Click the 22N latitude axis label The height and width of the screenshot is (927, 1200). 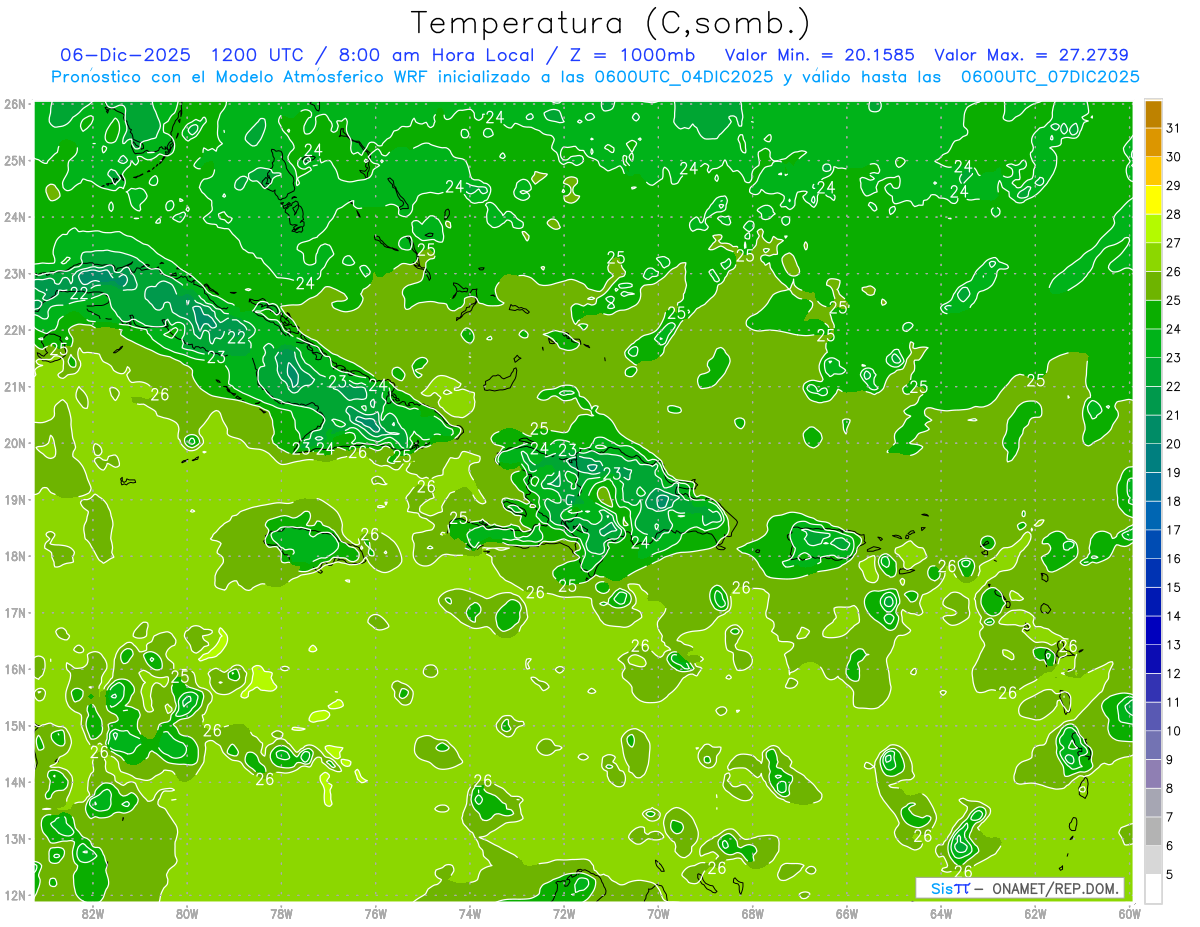14,330
